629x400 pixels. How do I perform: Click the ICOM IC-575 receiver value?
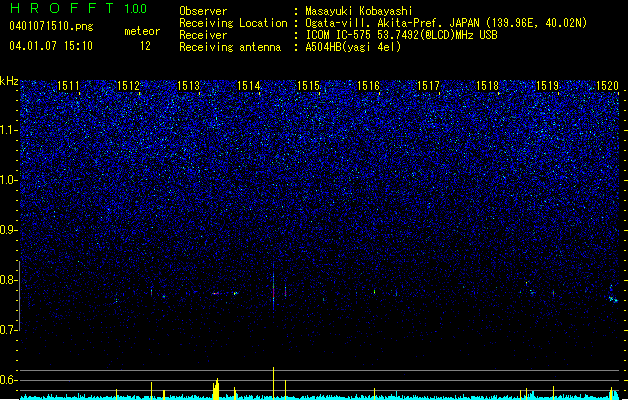(x=401, y=35)
